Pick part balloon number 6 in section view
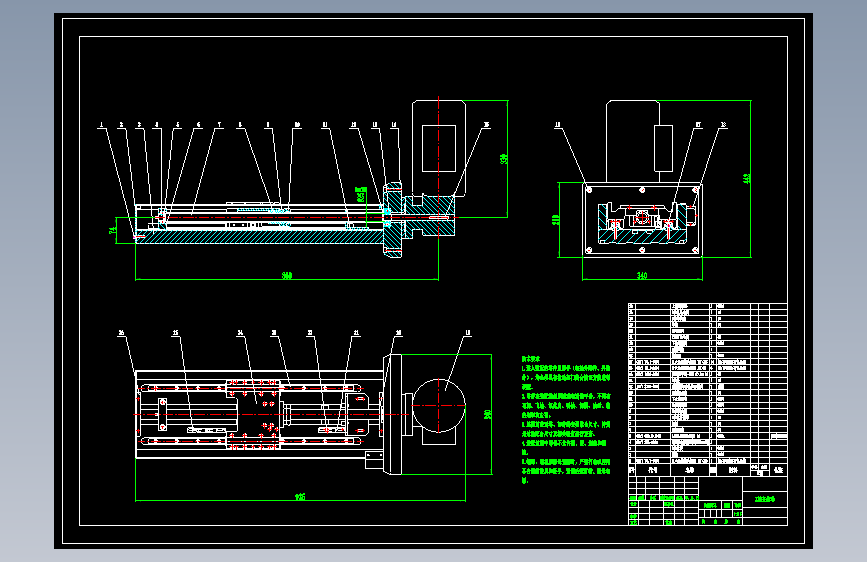This screenshot has height=562, width=867. [x=199, y=125]
